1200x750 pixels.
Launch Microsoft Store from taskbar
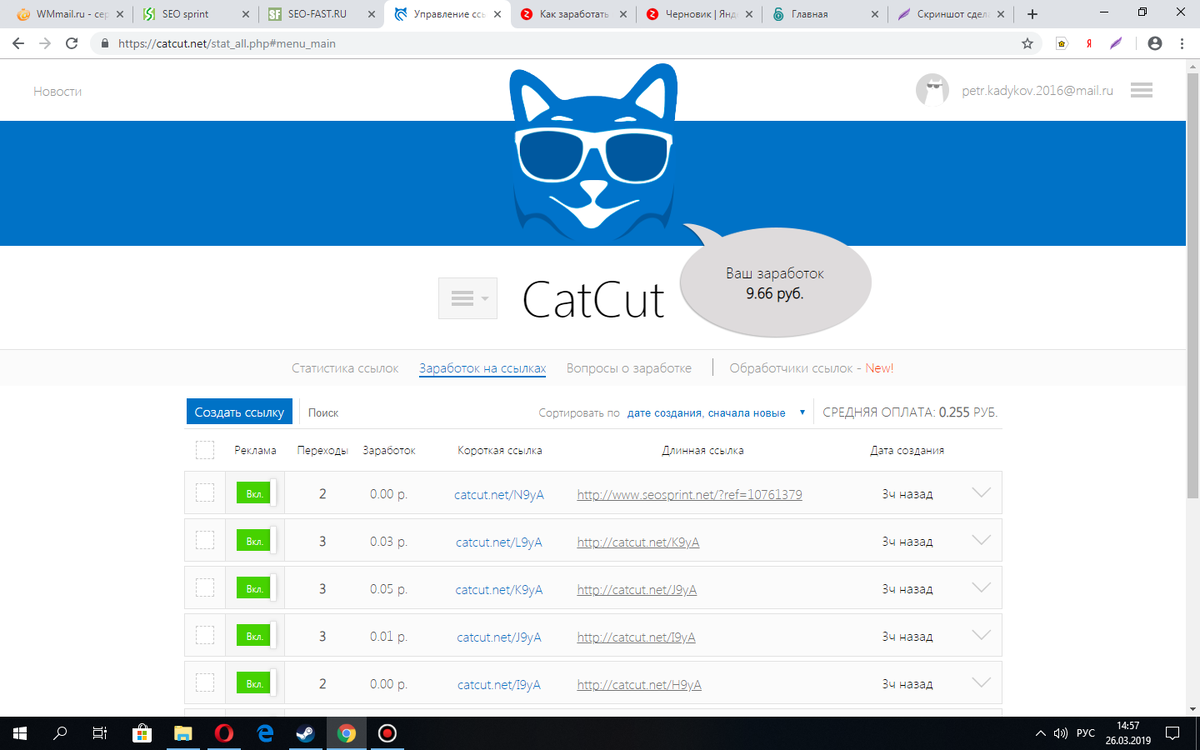(142, 733)
